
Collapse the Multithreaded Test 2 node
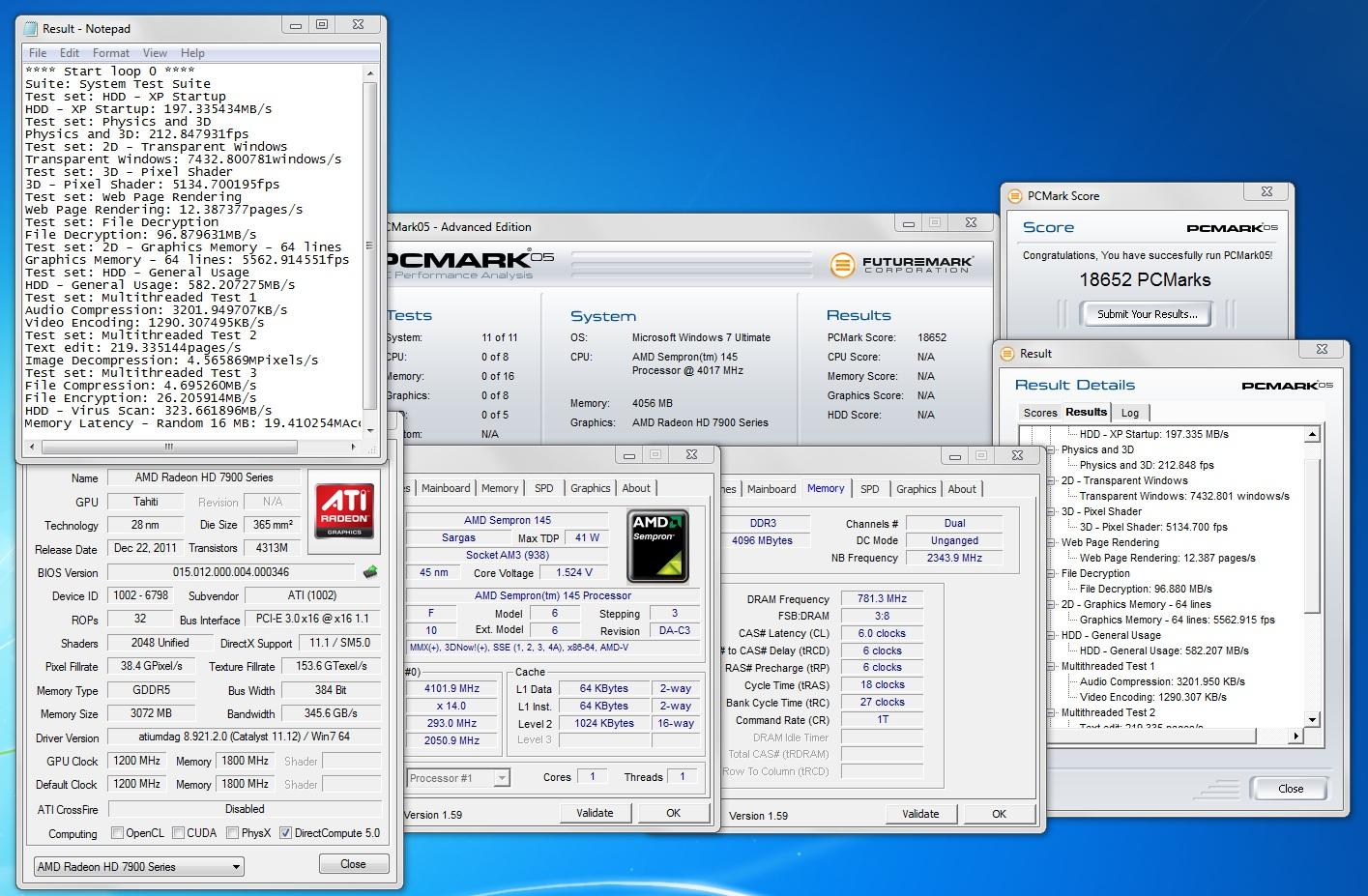click(1052, 712)
